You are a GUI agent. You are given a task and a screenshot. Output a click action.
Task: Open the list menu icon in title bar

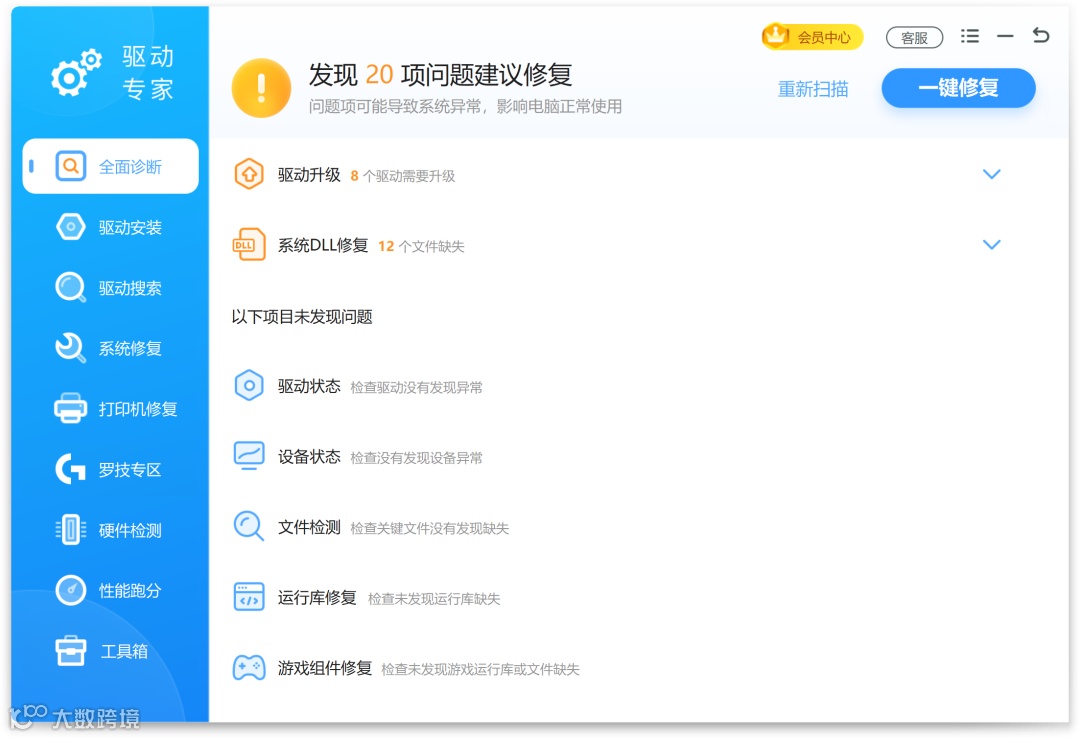[970, 36]
